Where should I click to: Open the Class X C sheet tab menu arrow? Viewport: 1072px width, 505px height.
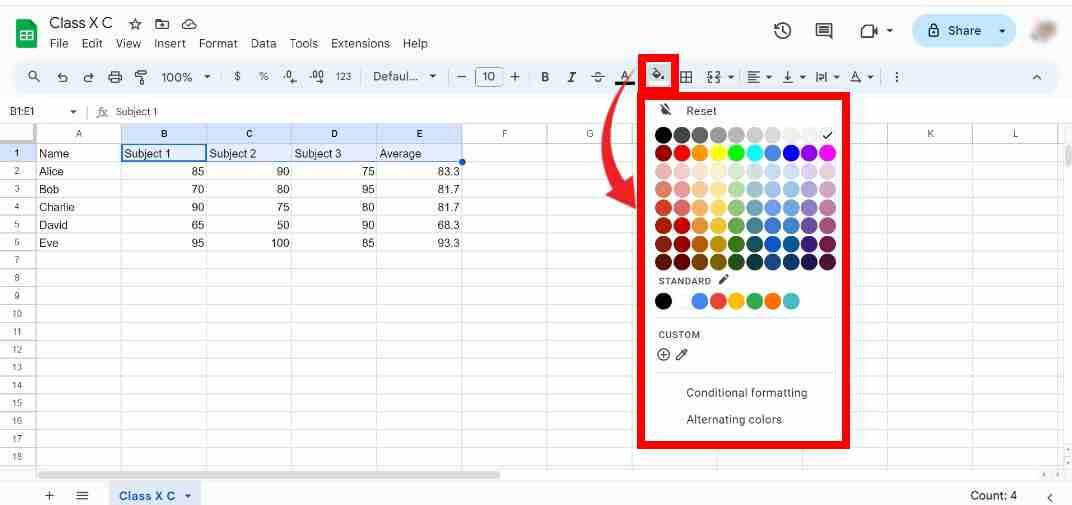[x=189, y=496]
